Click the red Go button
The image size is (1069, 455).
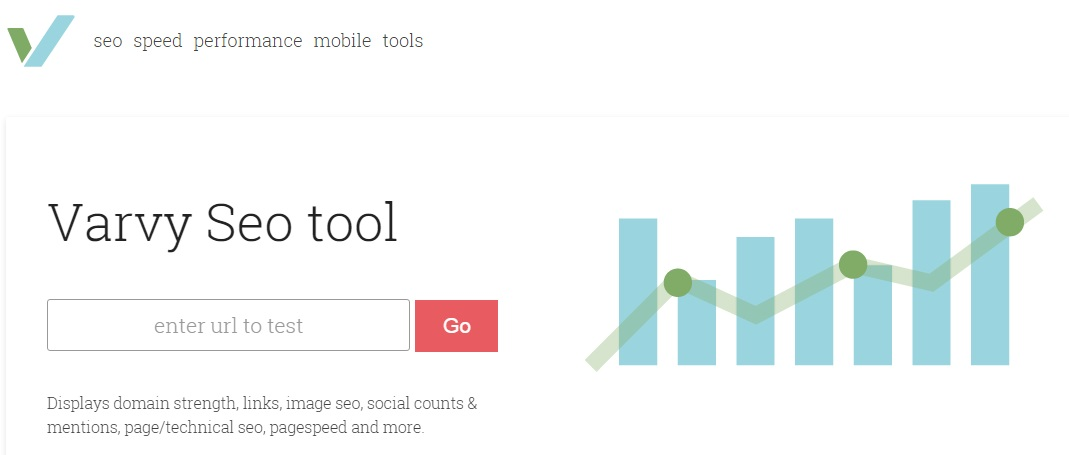pos(456,325)
